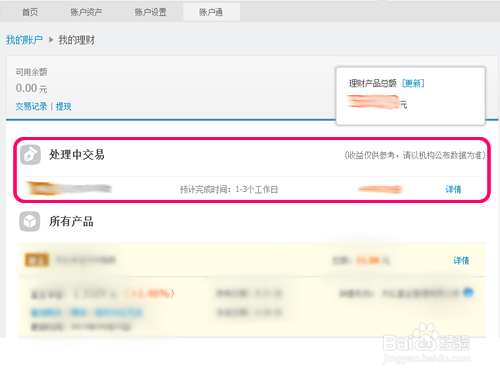Click the orange badge on the product card
The height and width of the screenshot is (376, 500).
(37, 260)
